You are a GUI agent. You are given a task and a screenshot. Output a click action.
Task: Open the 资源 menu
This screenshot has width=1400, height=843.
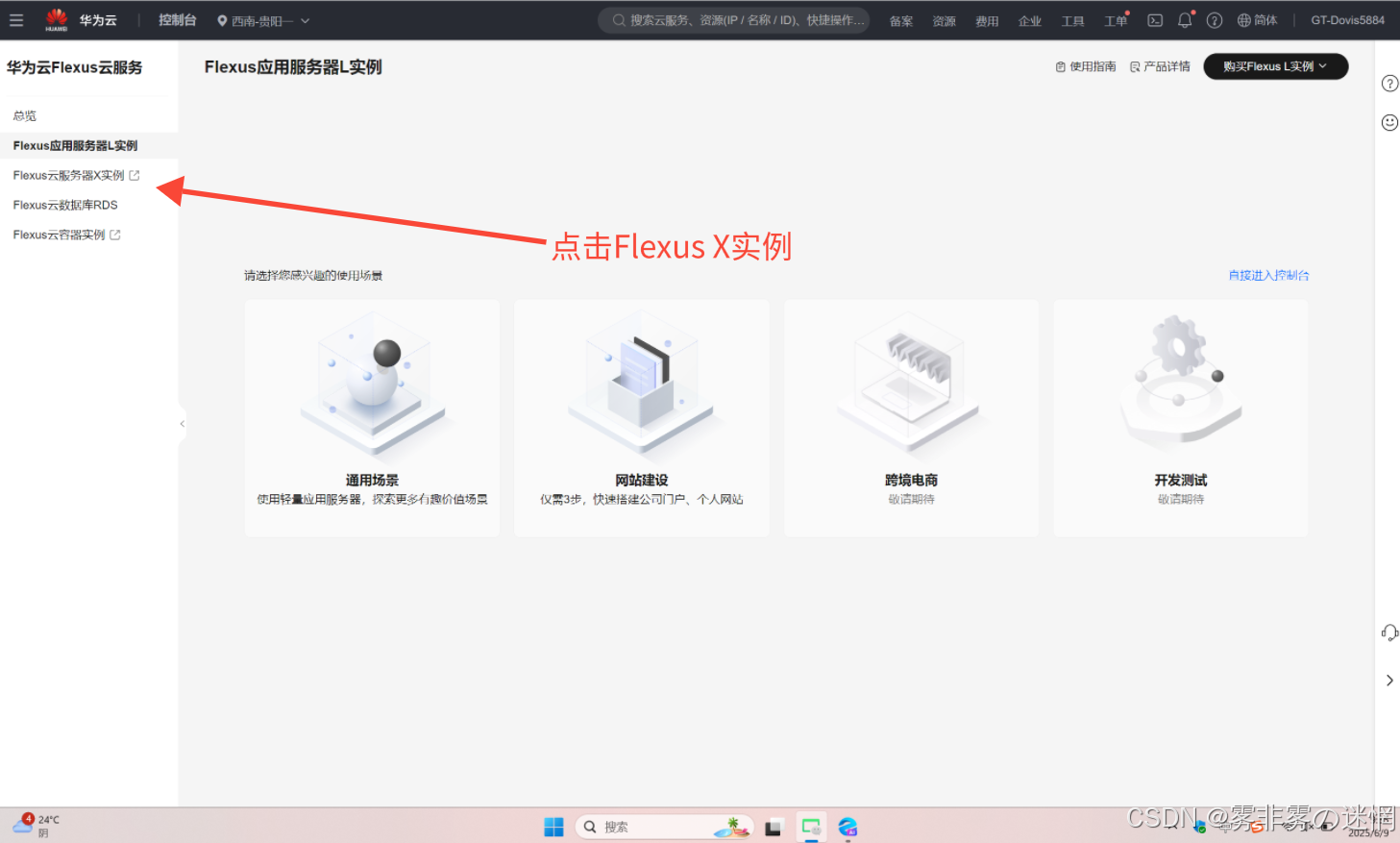[945, 21]
